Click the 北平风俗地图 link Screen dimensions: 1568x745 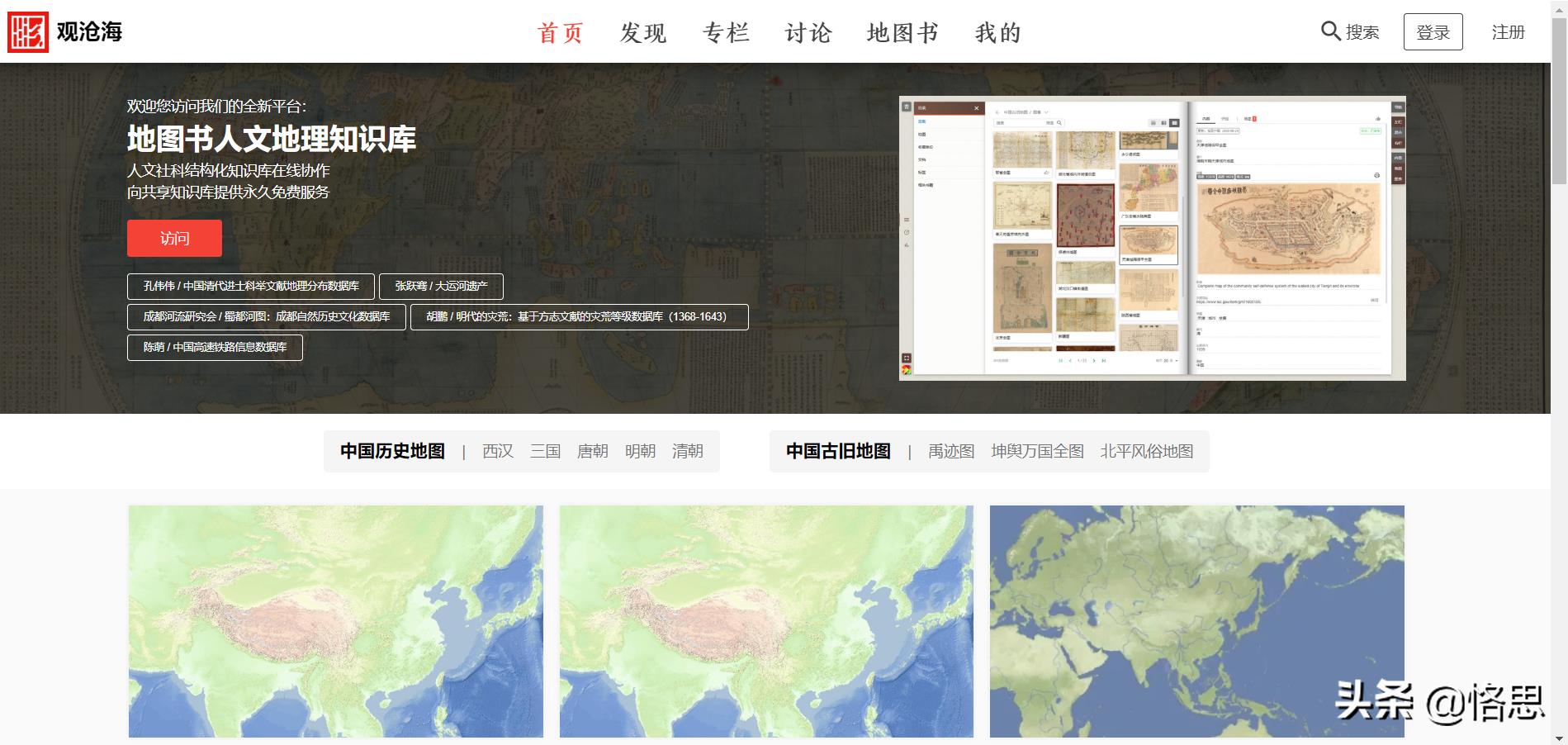click(1146, 452)
